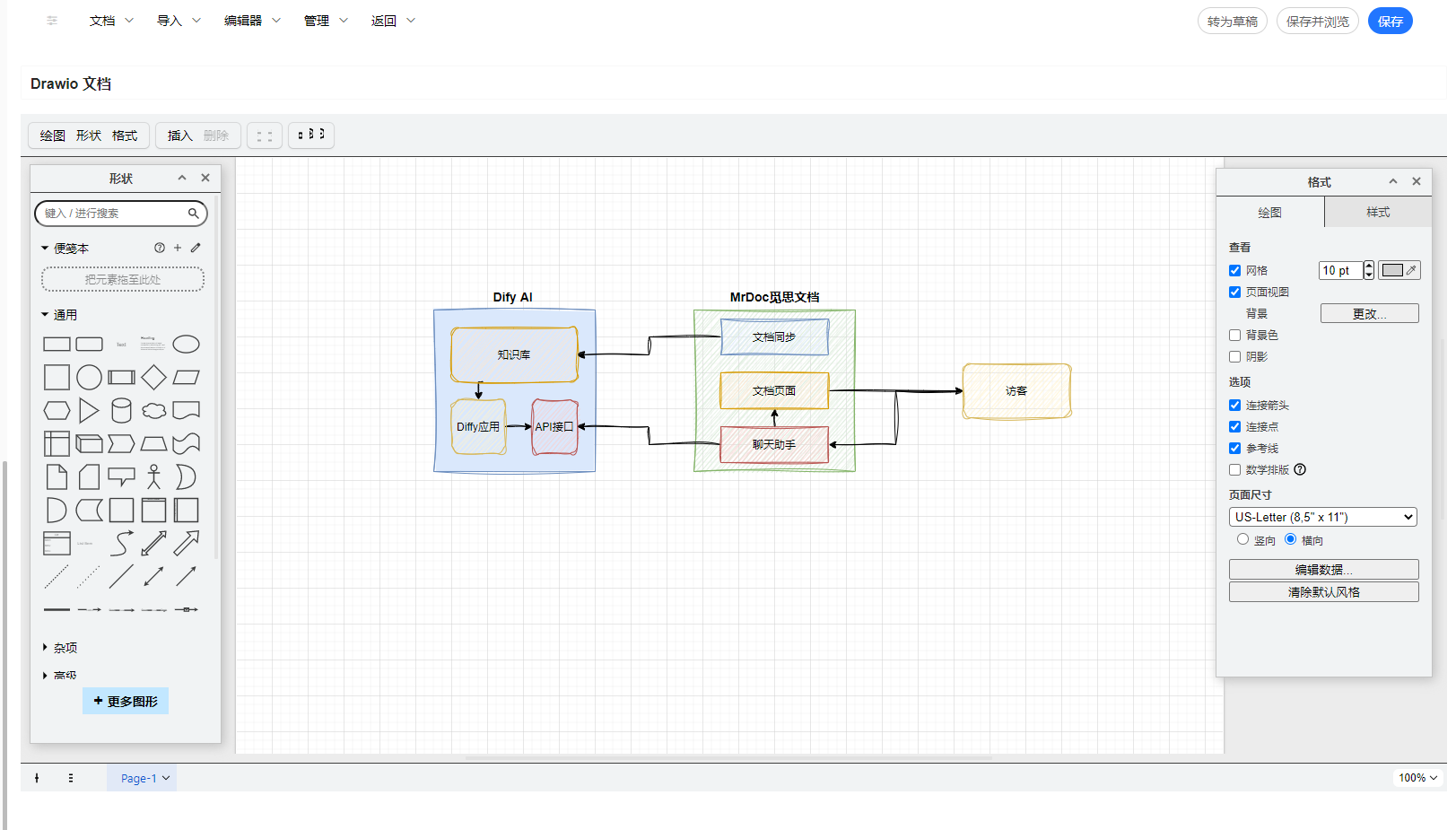This screenshot has width=1456, height=830.
Task: Open the 文档 menu in top bar
Action: pyautogui.click(x=110, y=21)
